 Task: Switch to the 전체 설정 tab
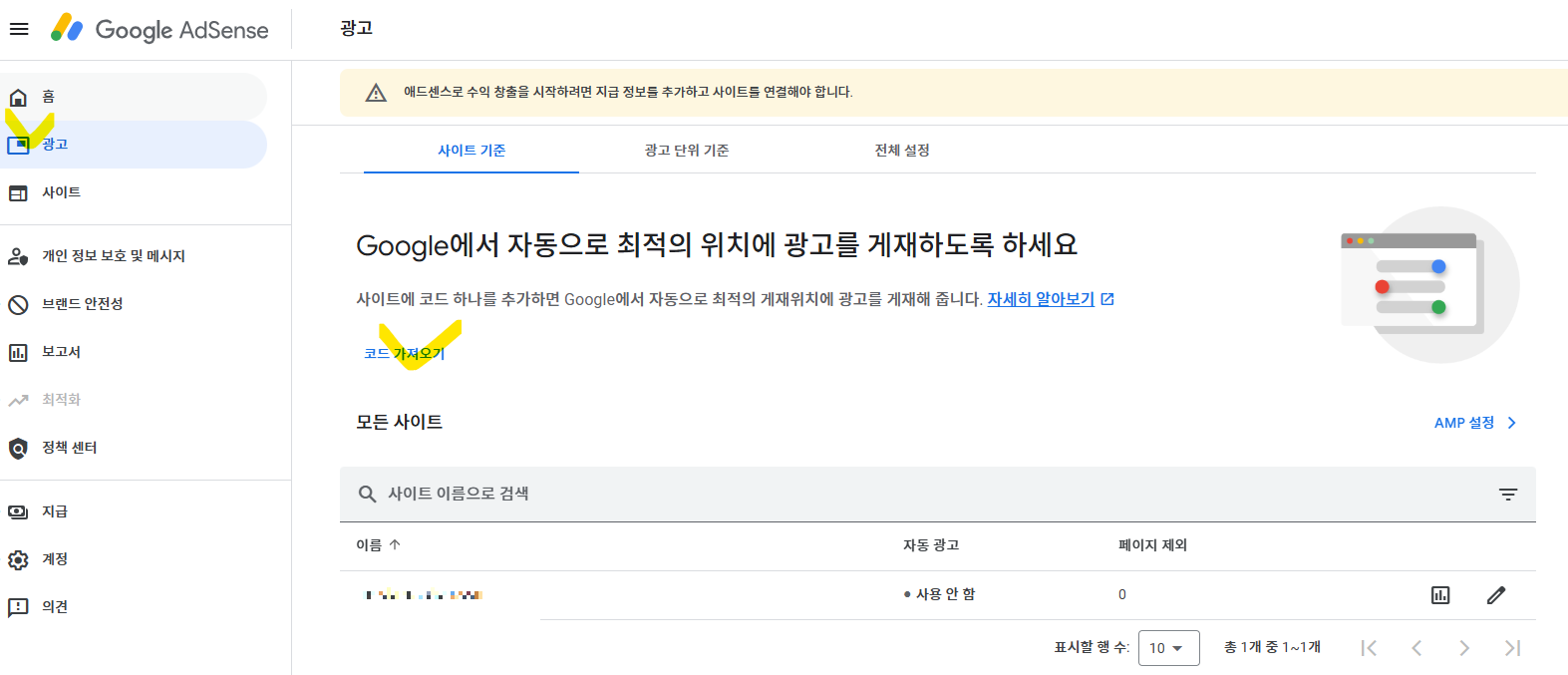[x=902, y=151]
